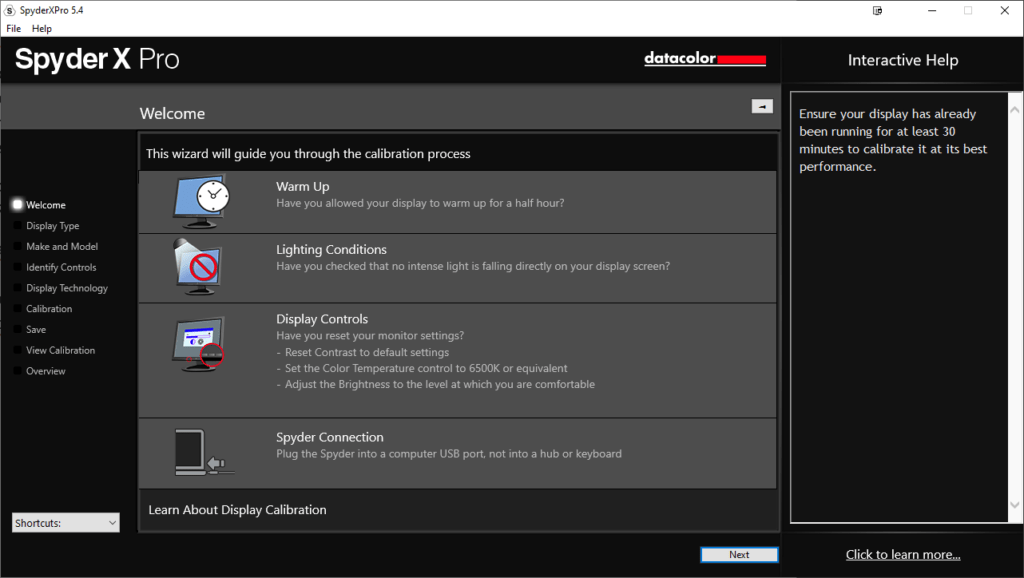Image resolution: width=1024 pixels, height=578 pixels.
Task: Open the Help menu
Action: (x=42, y=29)
